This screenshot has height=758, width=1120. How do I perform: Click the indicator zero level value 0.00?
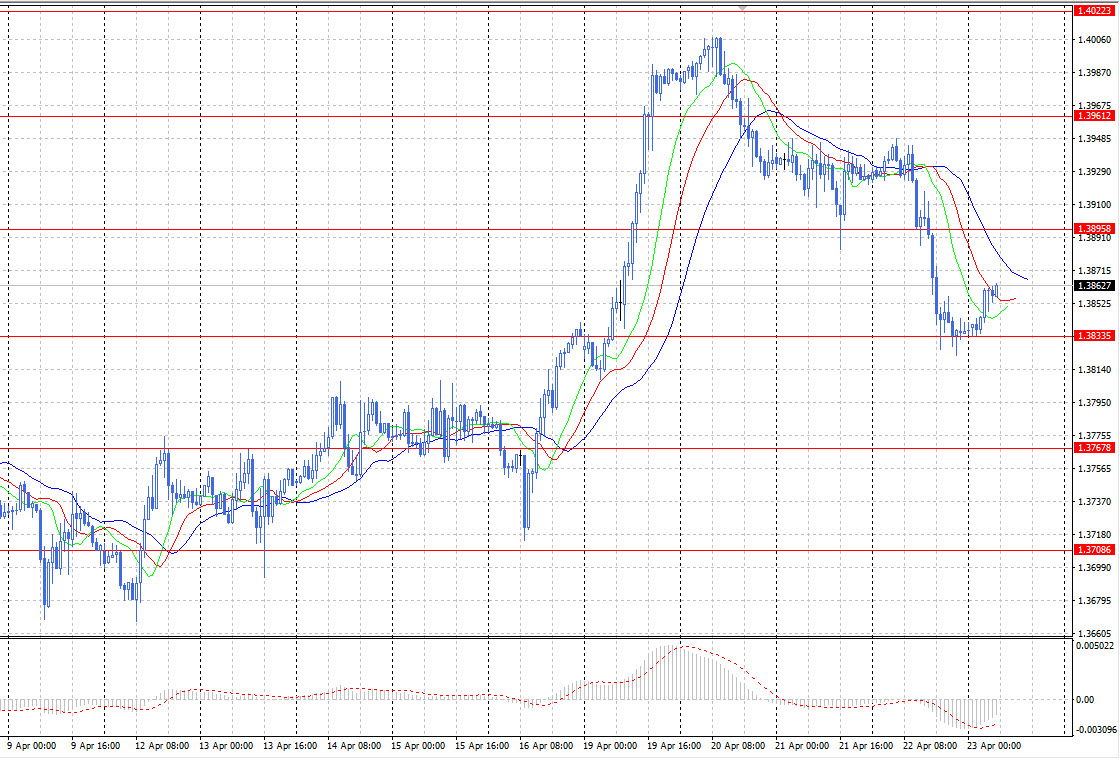(x=1084, y=700)
